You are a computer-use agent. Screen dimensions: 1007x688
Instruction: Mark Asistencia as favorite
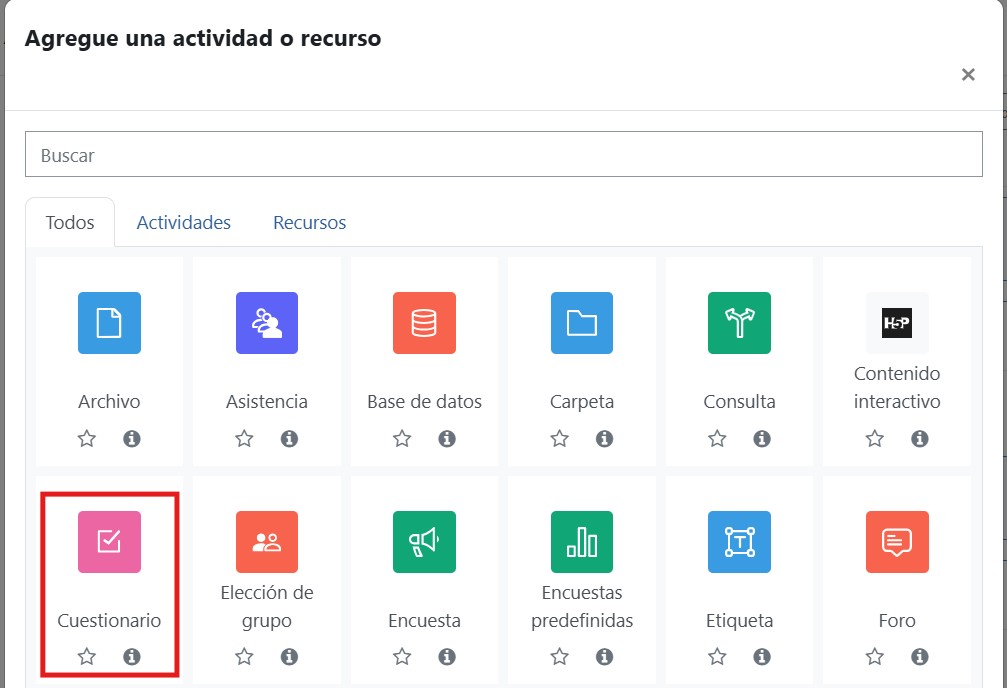coord(244,439)
